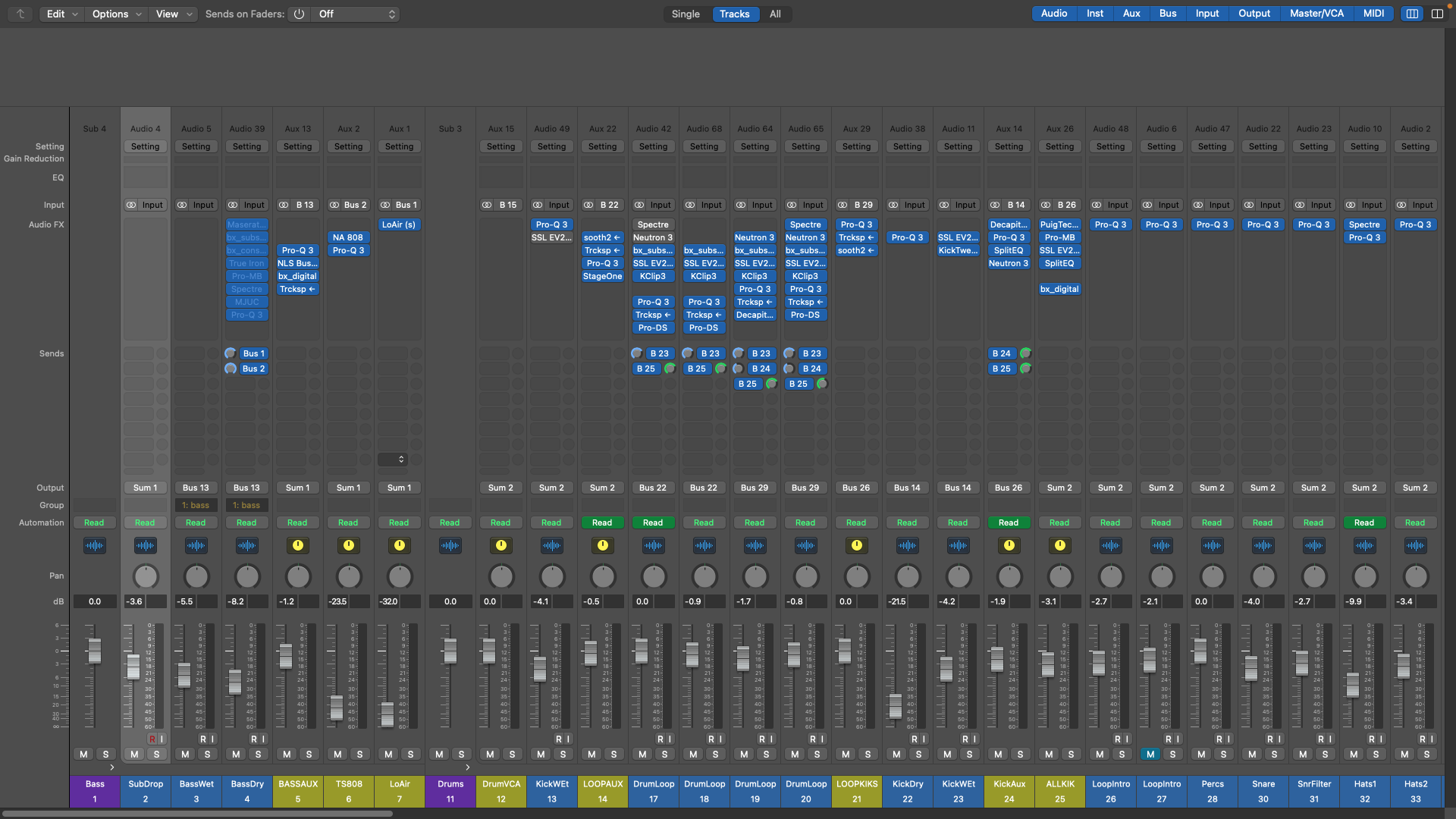Click the pan knob on KickWEt channel 13
Screen dimensions: 1456x819
[x=552, y=576]
